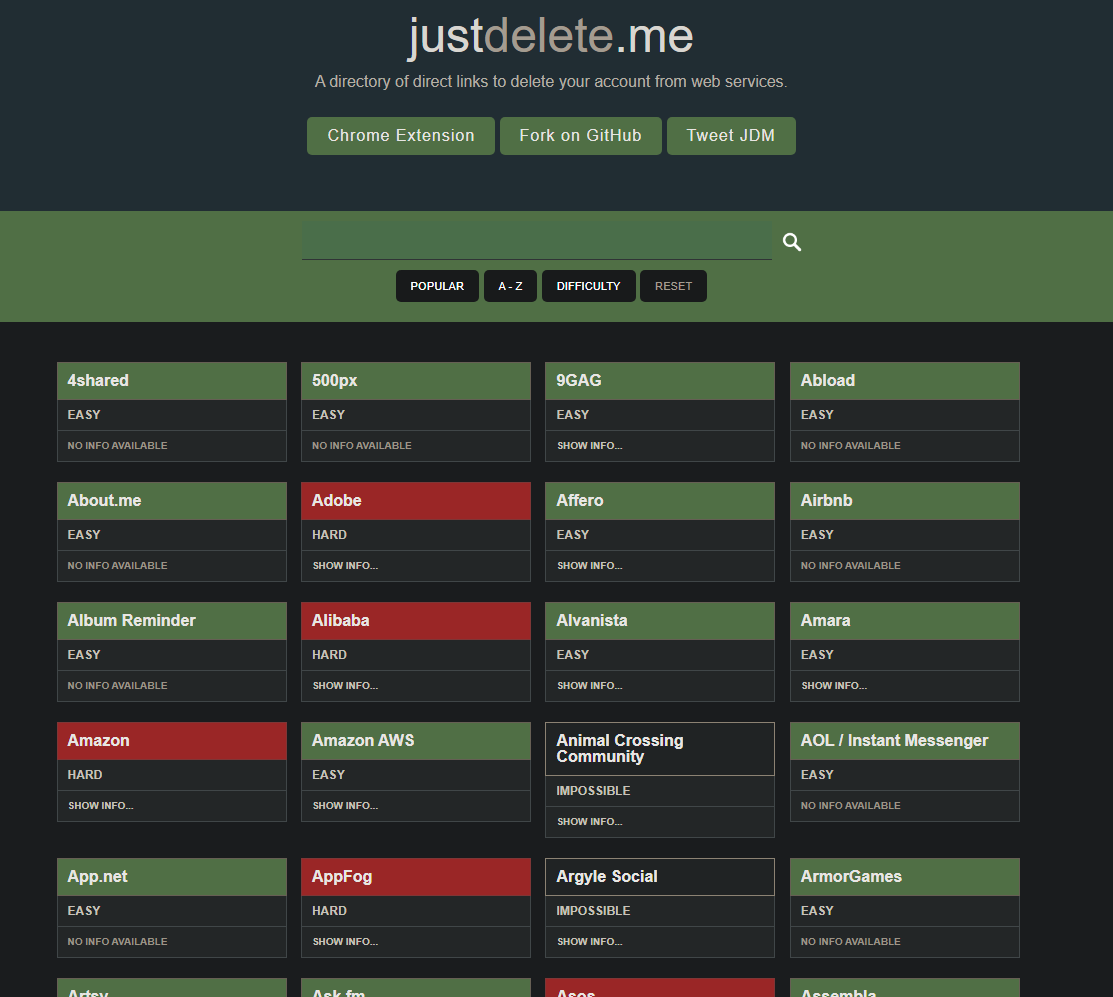Click the magnifying glass search icon

click(791, 242)
